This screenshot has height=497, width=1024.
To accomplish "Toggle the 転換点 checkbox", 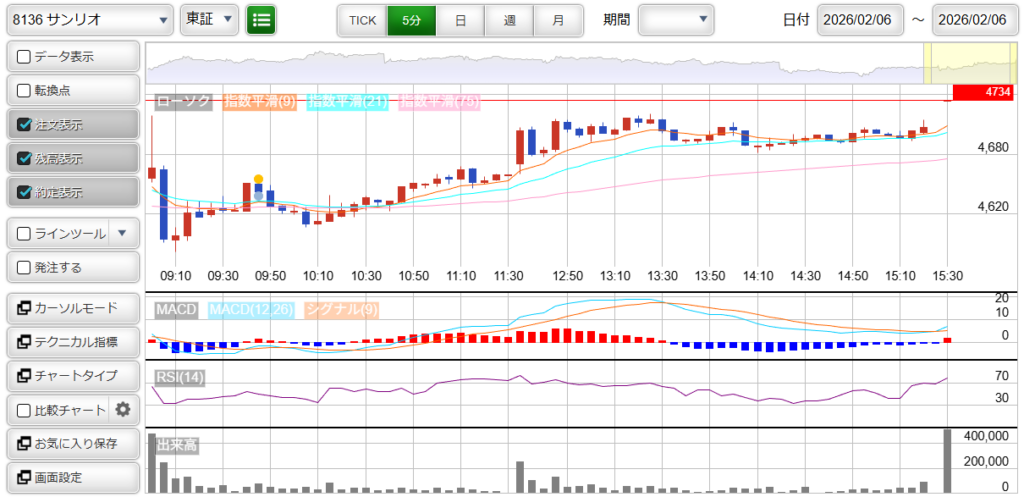I will click(25, 91).
